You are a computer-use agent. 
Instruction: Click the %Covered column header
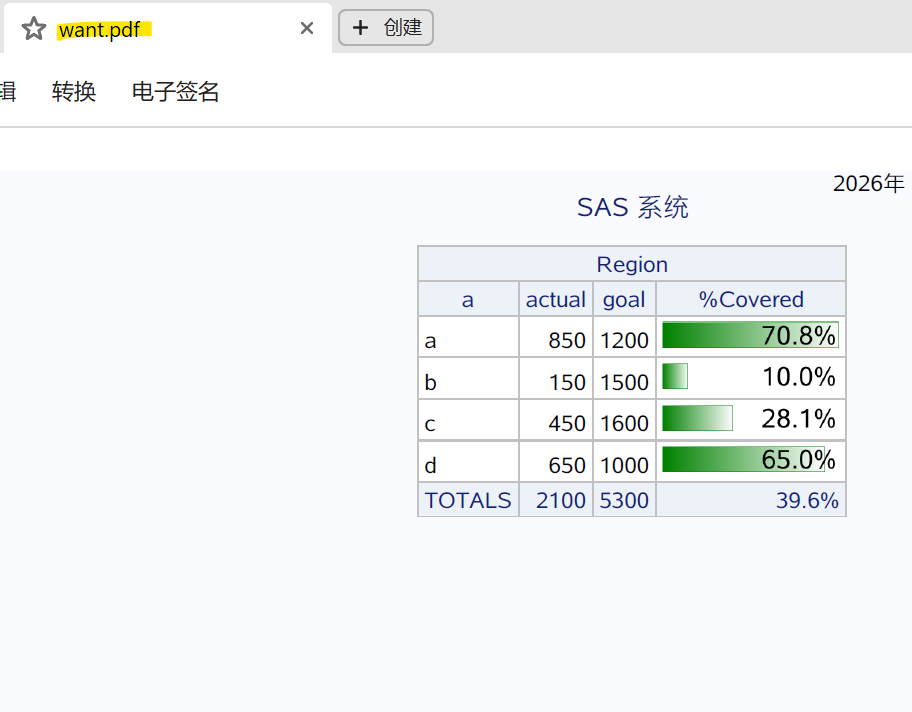pos(751,300)
